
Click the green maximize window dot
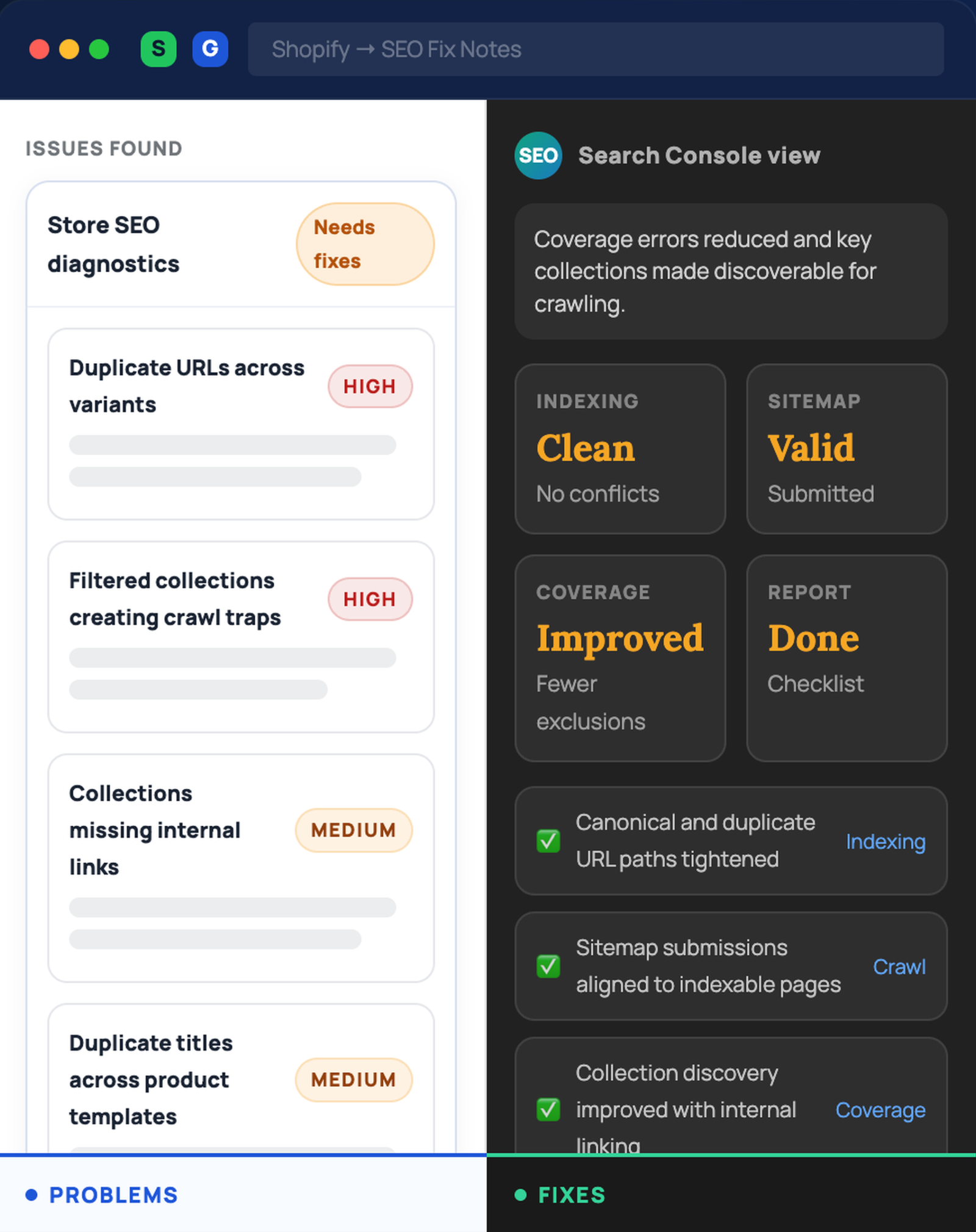coord(99,49)
